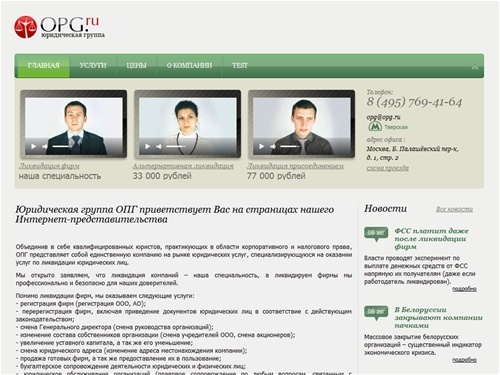Click the Юридическая группа ОПГ приветствует Вас heading
This screenshot has height=375, width=500.
tap(175, 214)
